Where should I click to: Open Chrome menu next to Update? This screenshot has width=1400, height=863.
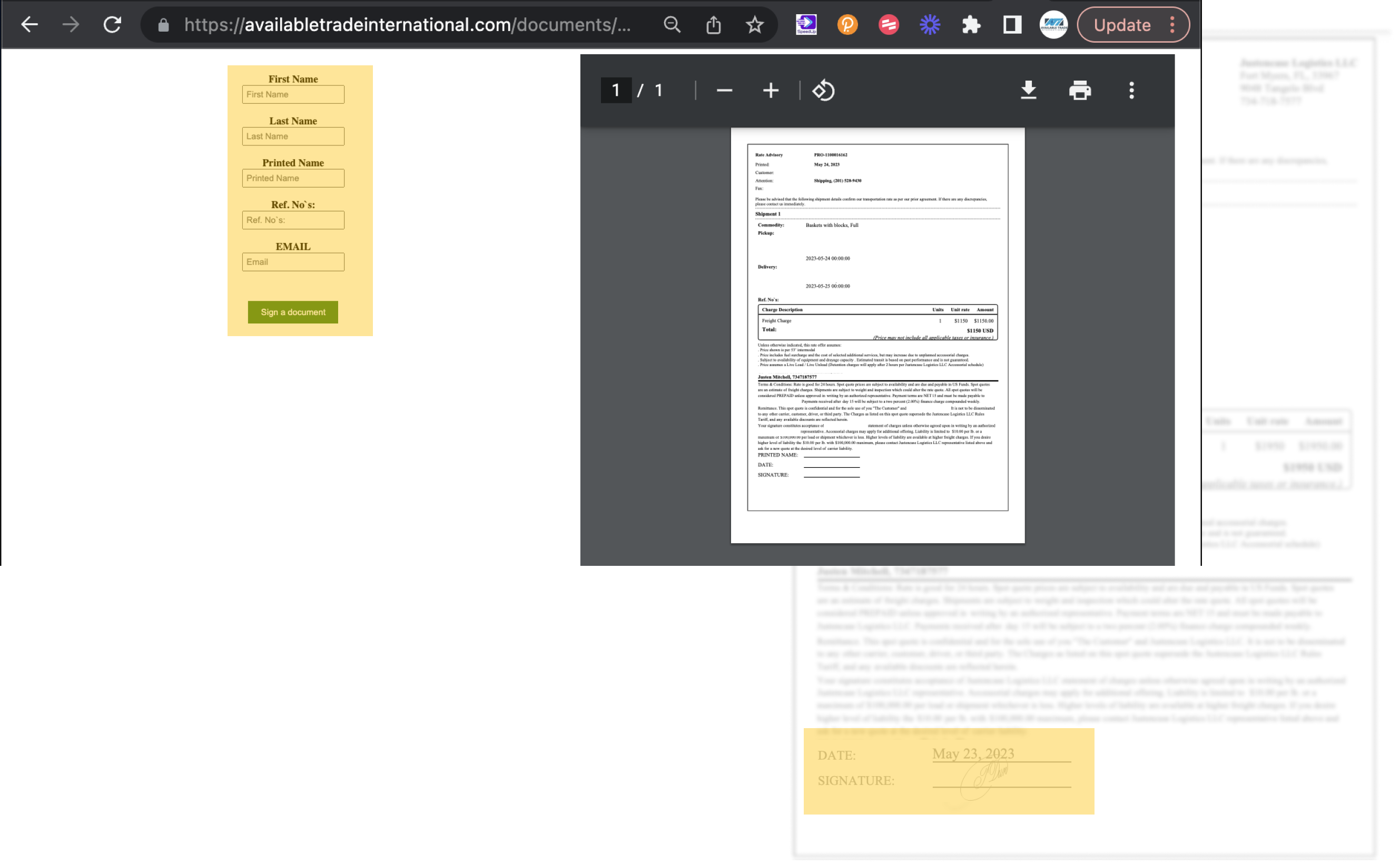tap(1172, 25)
